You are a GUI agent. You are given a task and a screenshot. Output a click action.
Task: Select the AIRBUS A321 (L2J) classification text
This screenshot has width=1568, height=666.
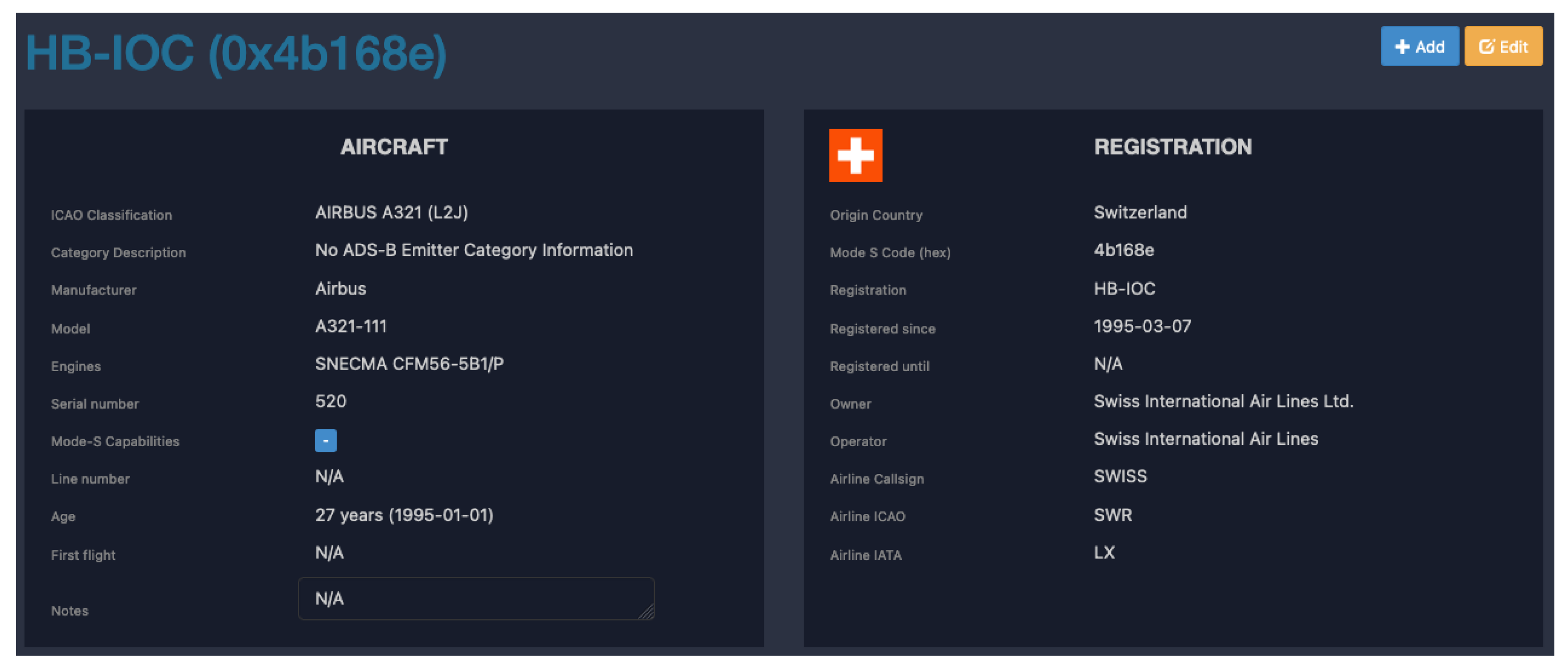pyautogui.click(x=391, y=212)
